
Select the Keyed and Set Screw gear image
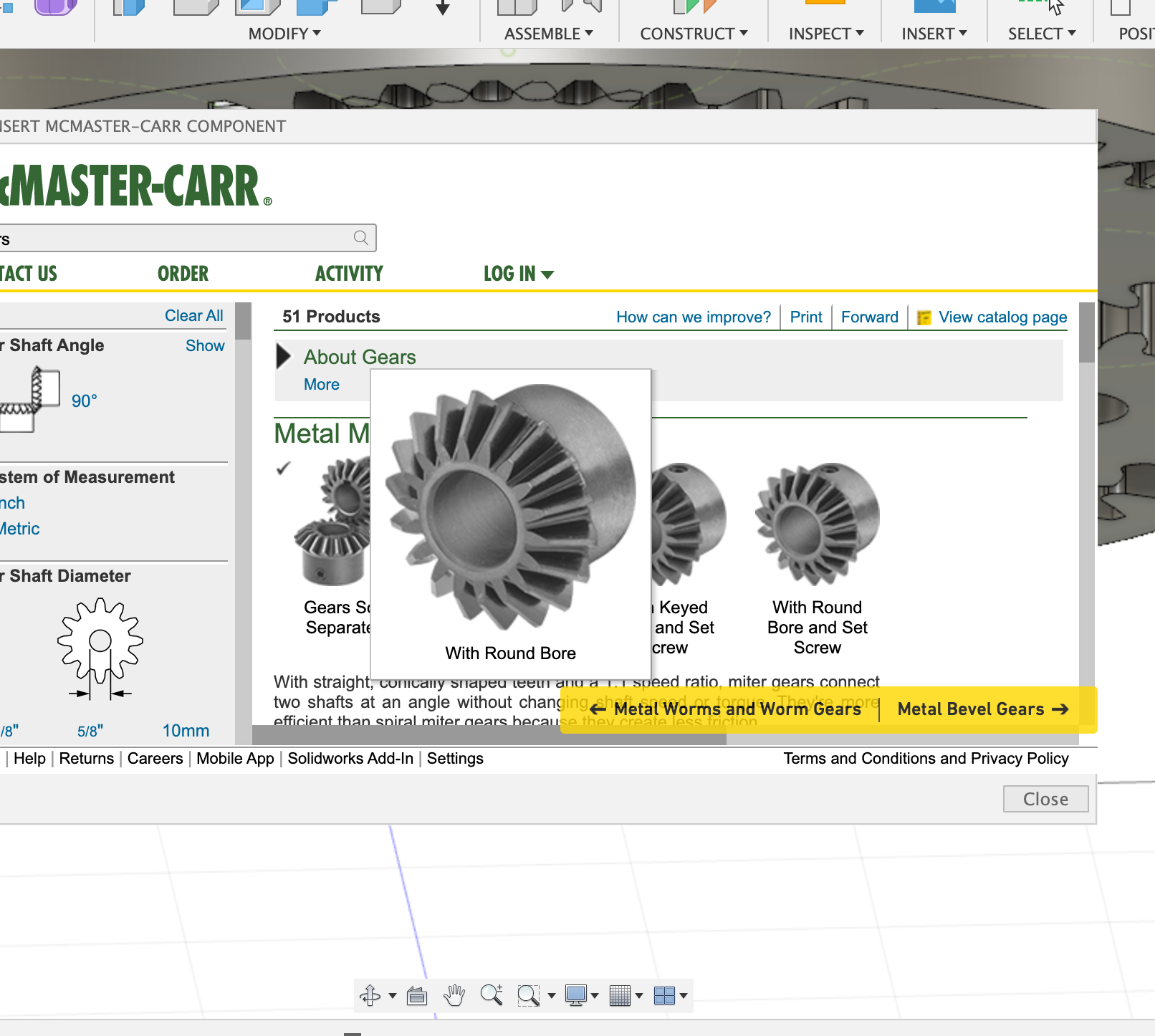689,523
